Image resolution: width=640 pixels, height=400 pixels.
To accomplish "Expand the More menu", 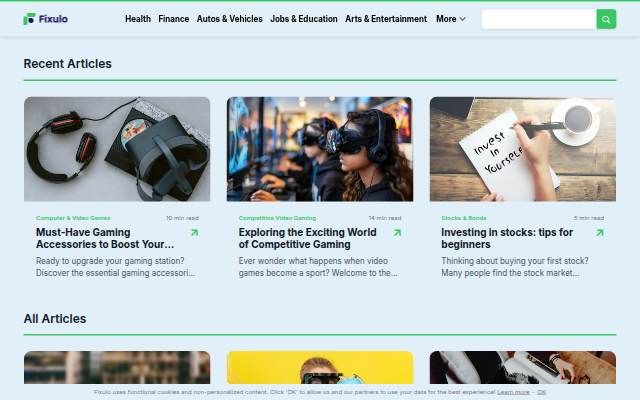I will click(x=451, y=19).
